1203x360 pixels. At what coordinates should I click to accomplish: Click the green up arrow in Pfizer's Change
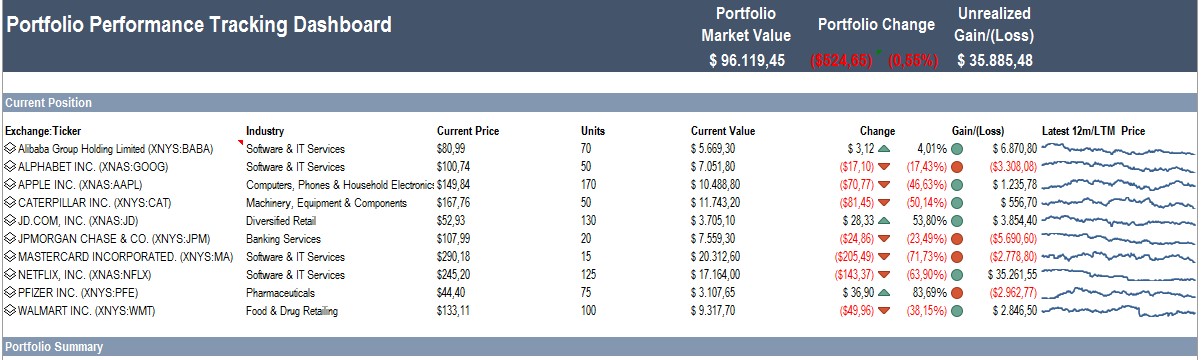coord(884,293)
